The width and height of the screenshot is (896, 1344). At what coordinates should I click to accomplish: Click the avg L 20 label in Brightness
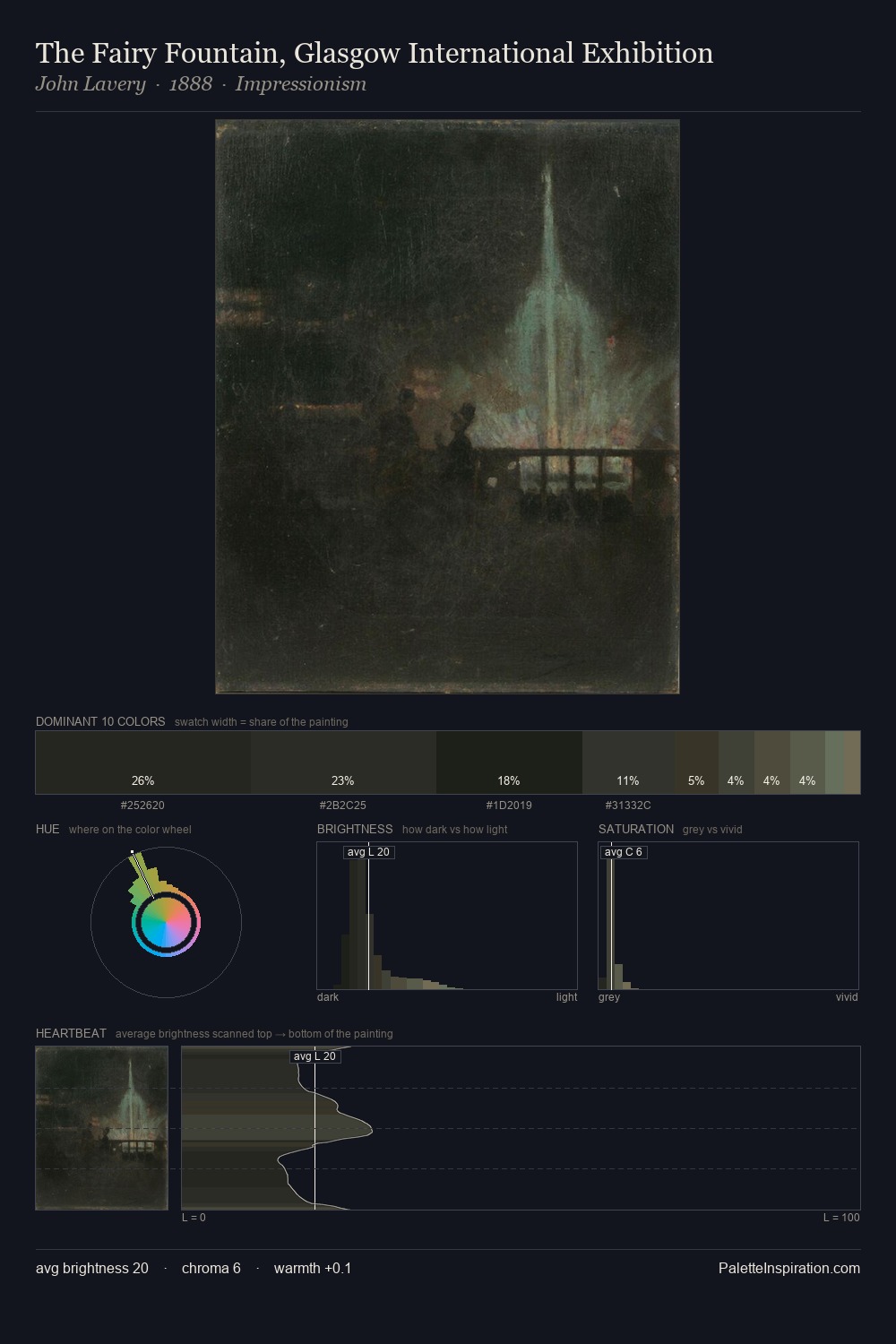point(368,852)
